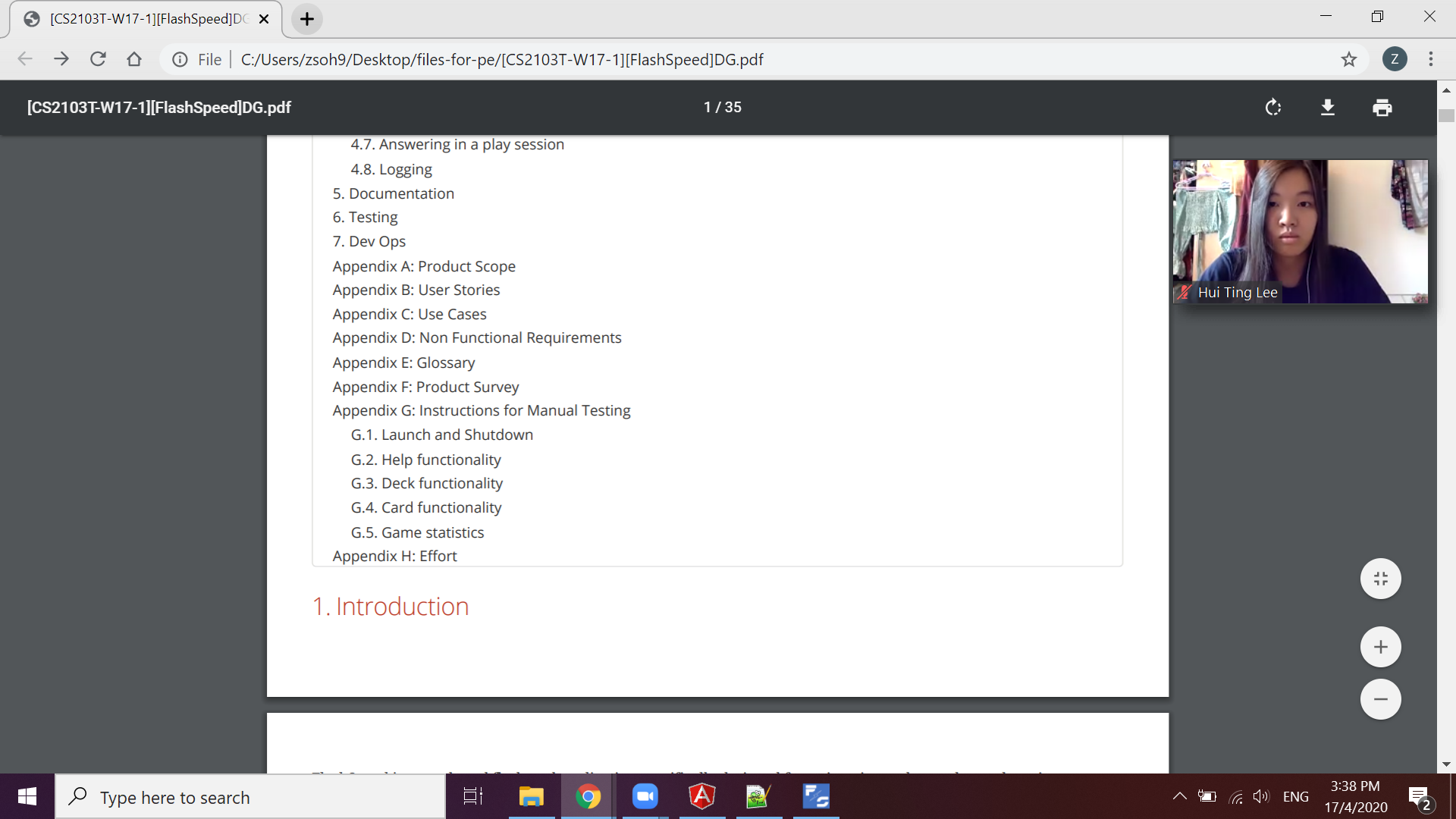Toggle the volume speaker tray icon
Screen dimensions: 1456x819
pyautogui.click(x=1260, y=796)
